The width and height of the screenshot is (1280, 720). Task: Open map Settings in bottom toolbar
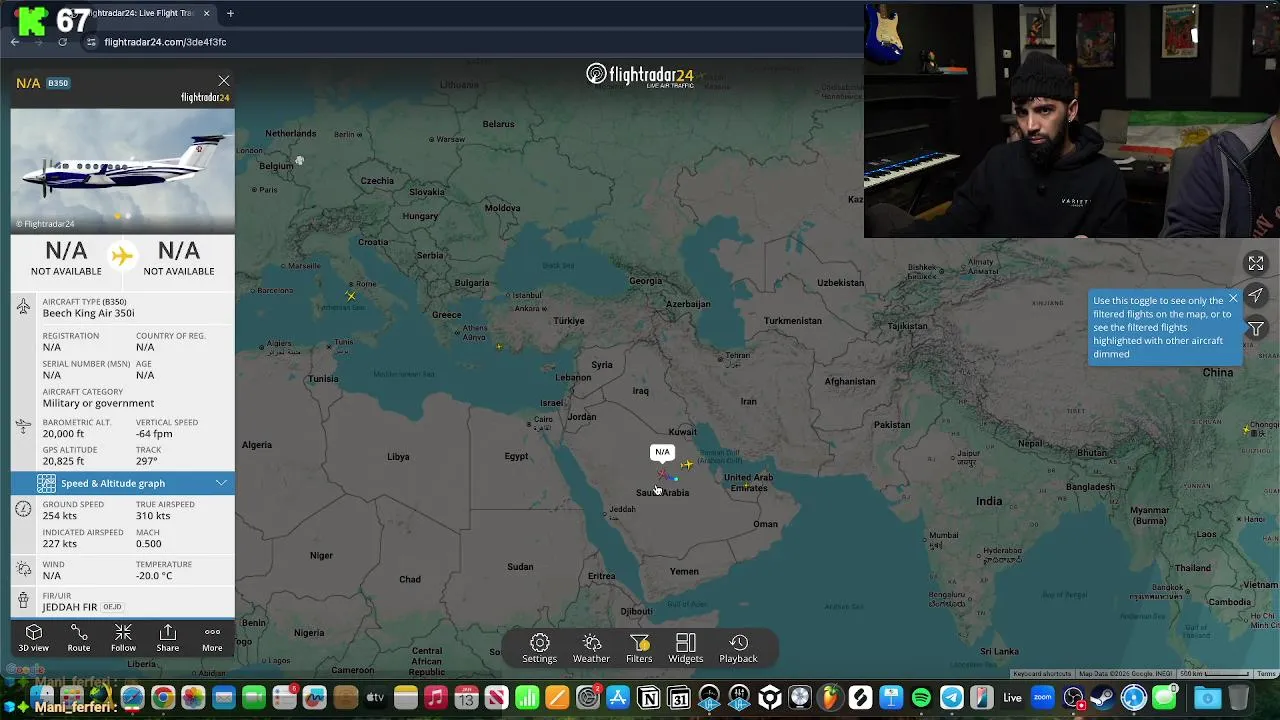pos(539,648)
